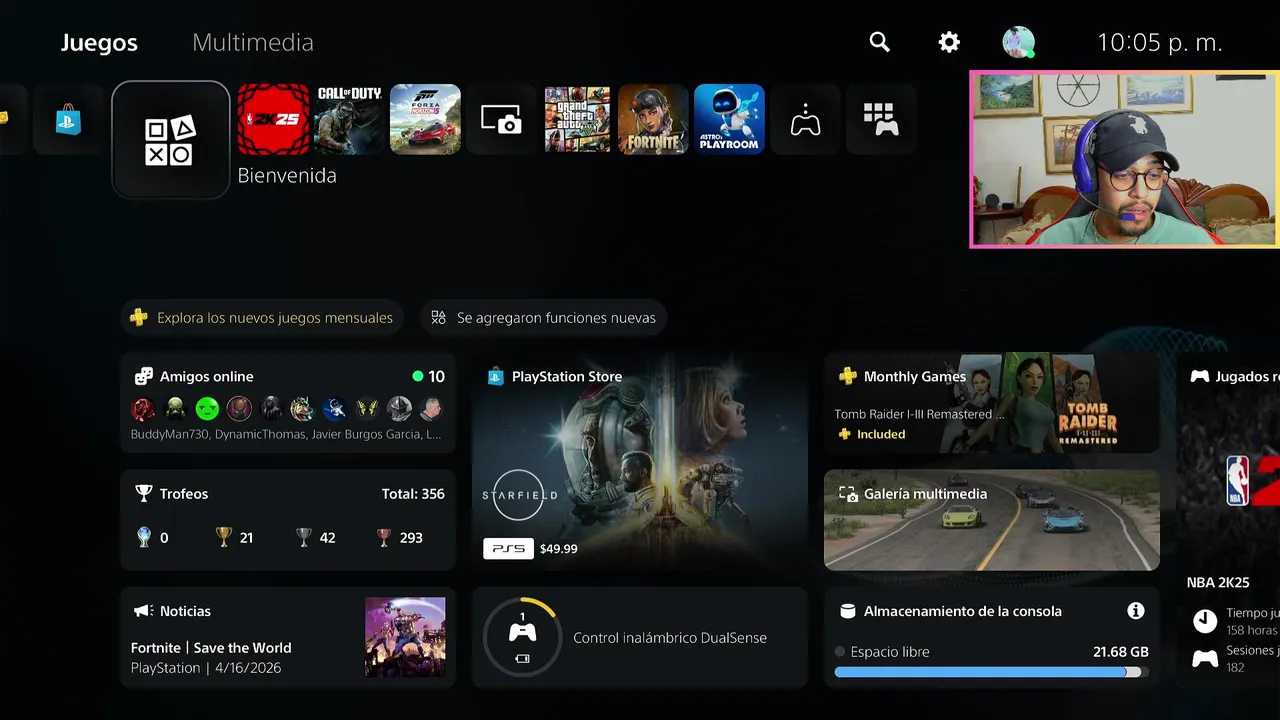
Task: Open the Noticias card megaphone icon
Action: pyautogui.click(x=144, y=611)
